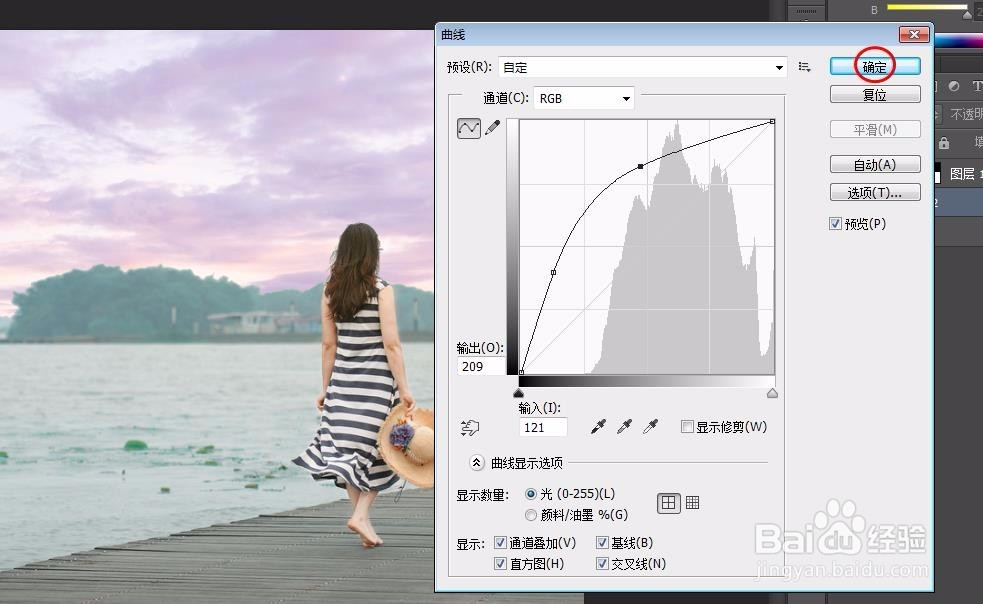Open the Channel RGB dropdown
Viewport: 983px width, 604px height.
pyautogui.click(x=584, y=98)
